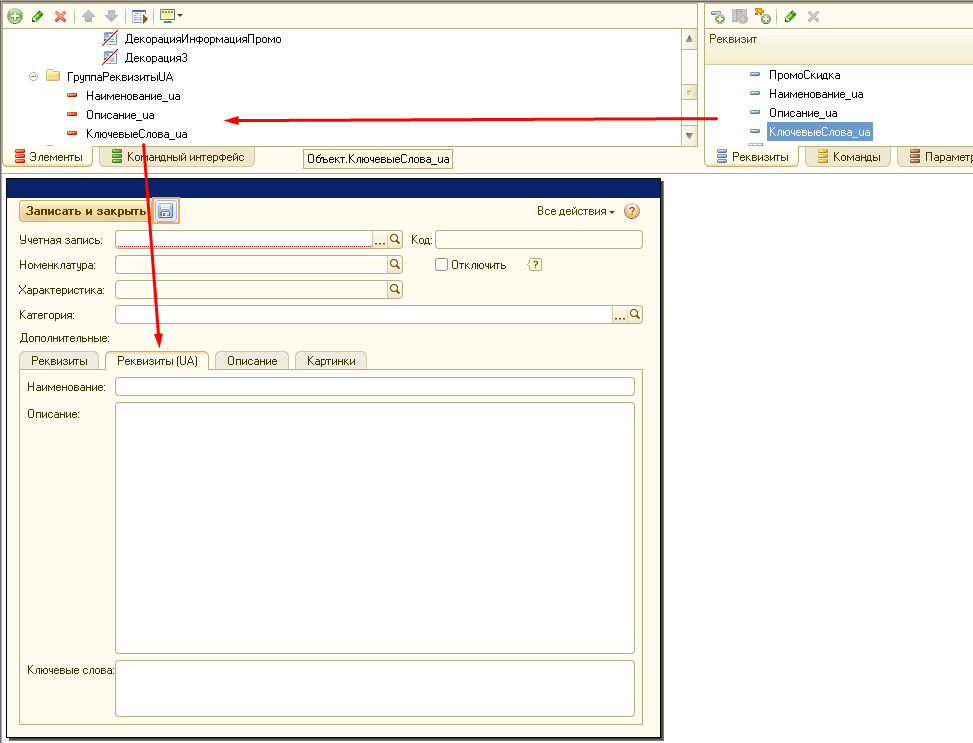The width and height of the screenshot is (973, 743).
Task: Click magnifier icon next to Номенклатура field
Action: [x=395, y=265]
